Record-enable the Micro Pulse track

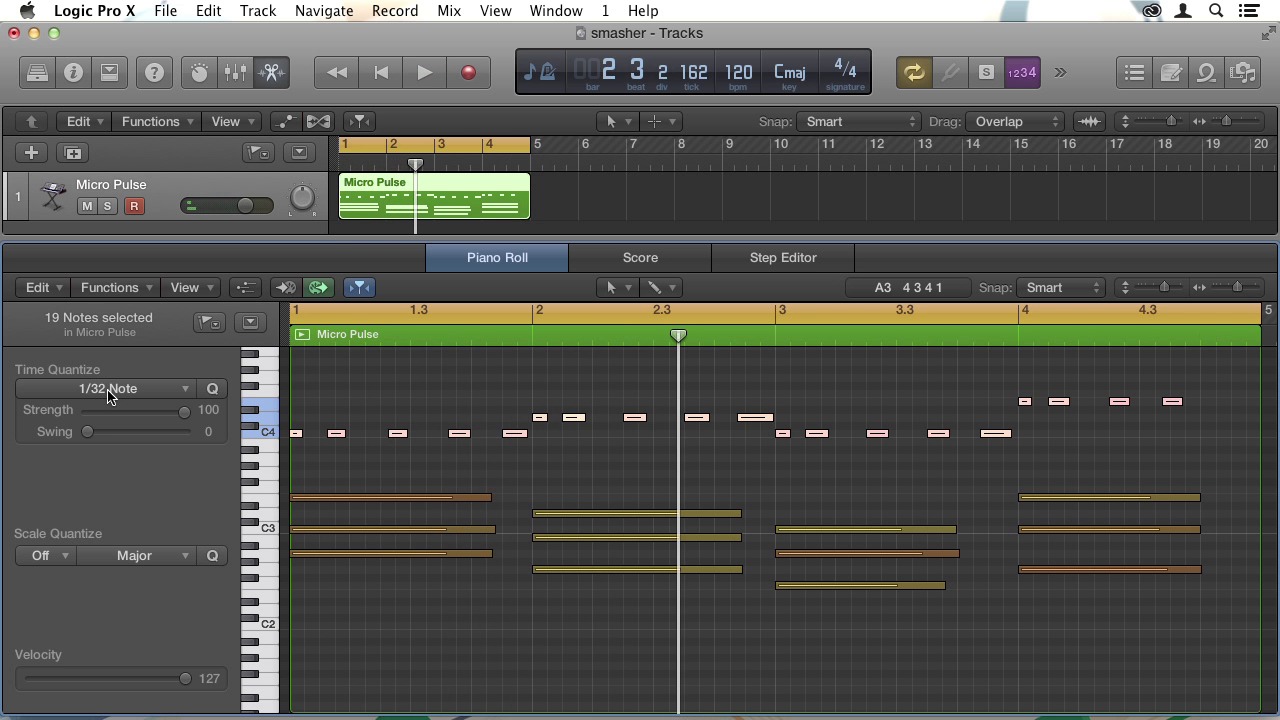coord(133,206)
